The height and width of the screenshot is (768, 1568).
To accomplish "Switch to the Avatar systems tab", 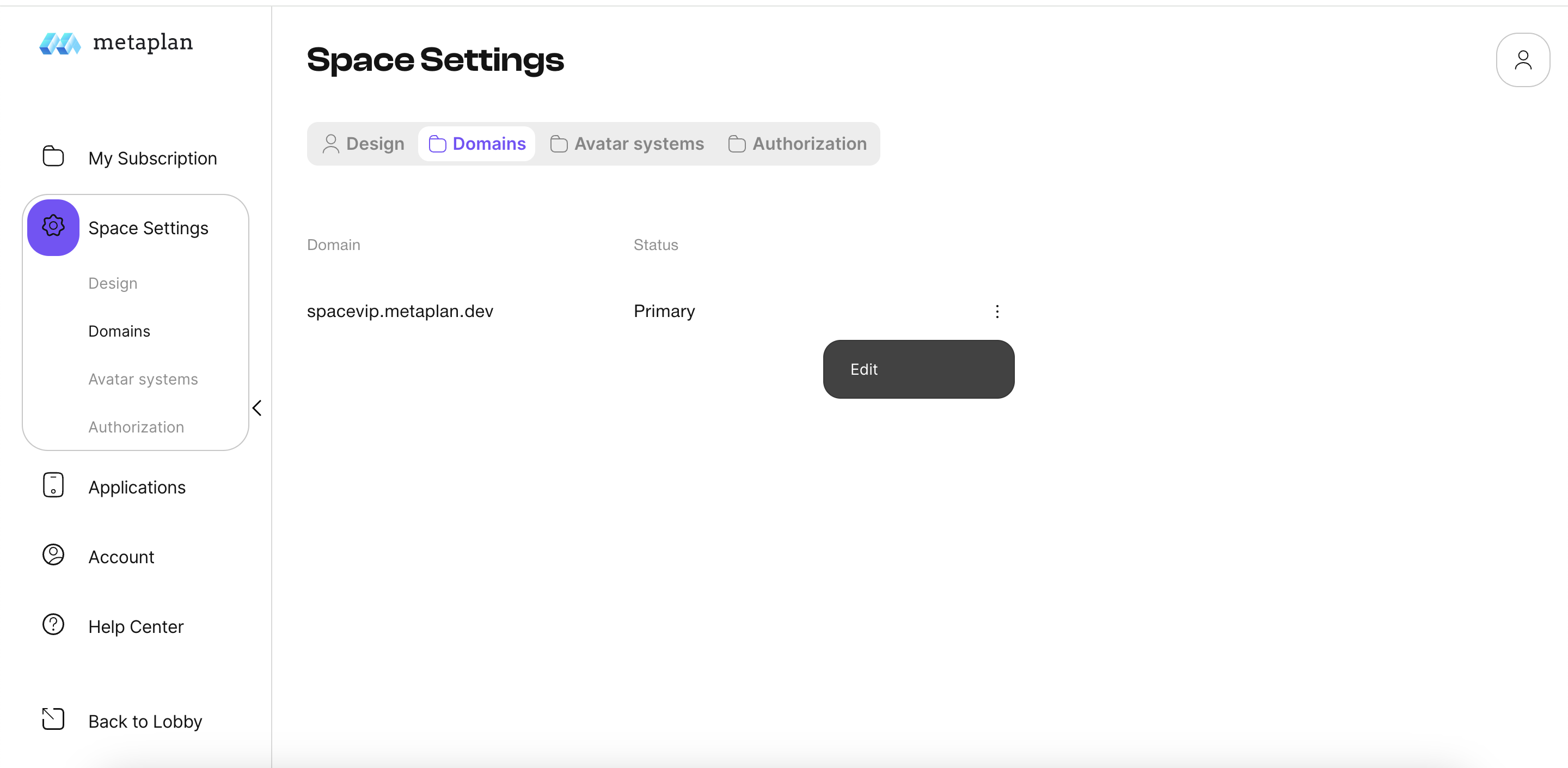I will [x=627, y=144].
